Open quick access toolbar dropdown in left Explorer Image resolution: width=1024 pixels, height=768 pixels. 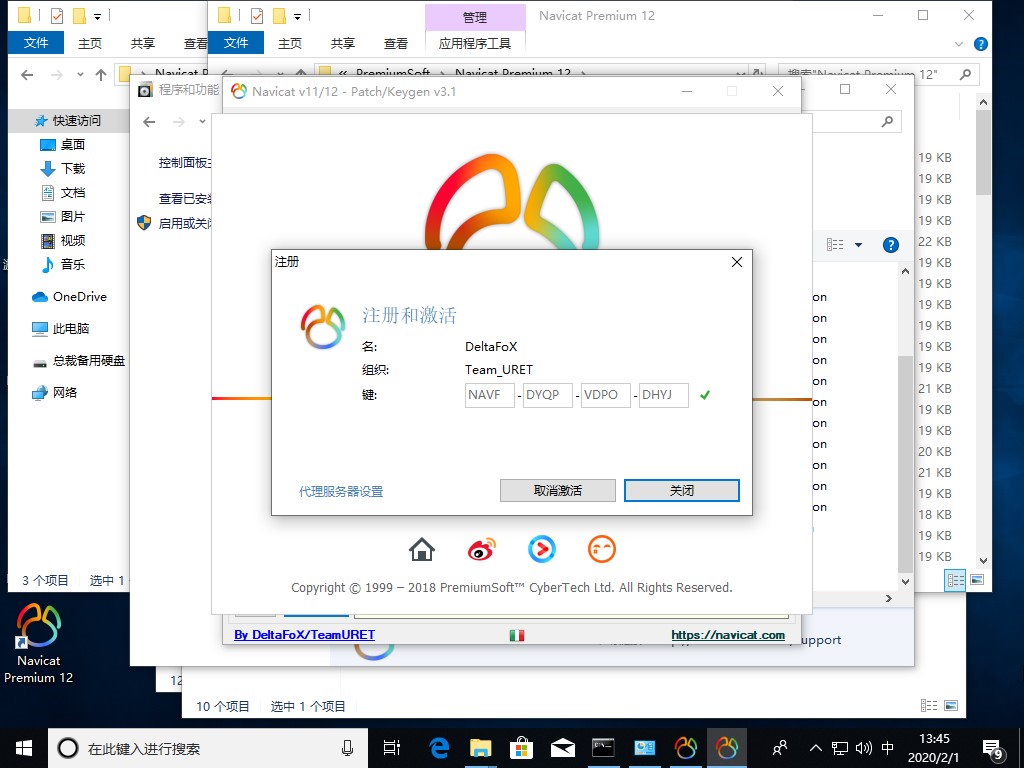[x=97, y=16]
